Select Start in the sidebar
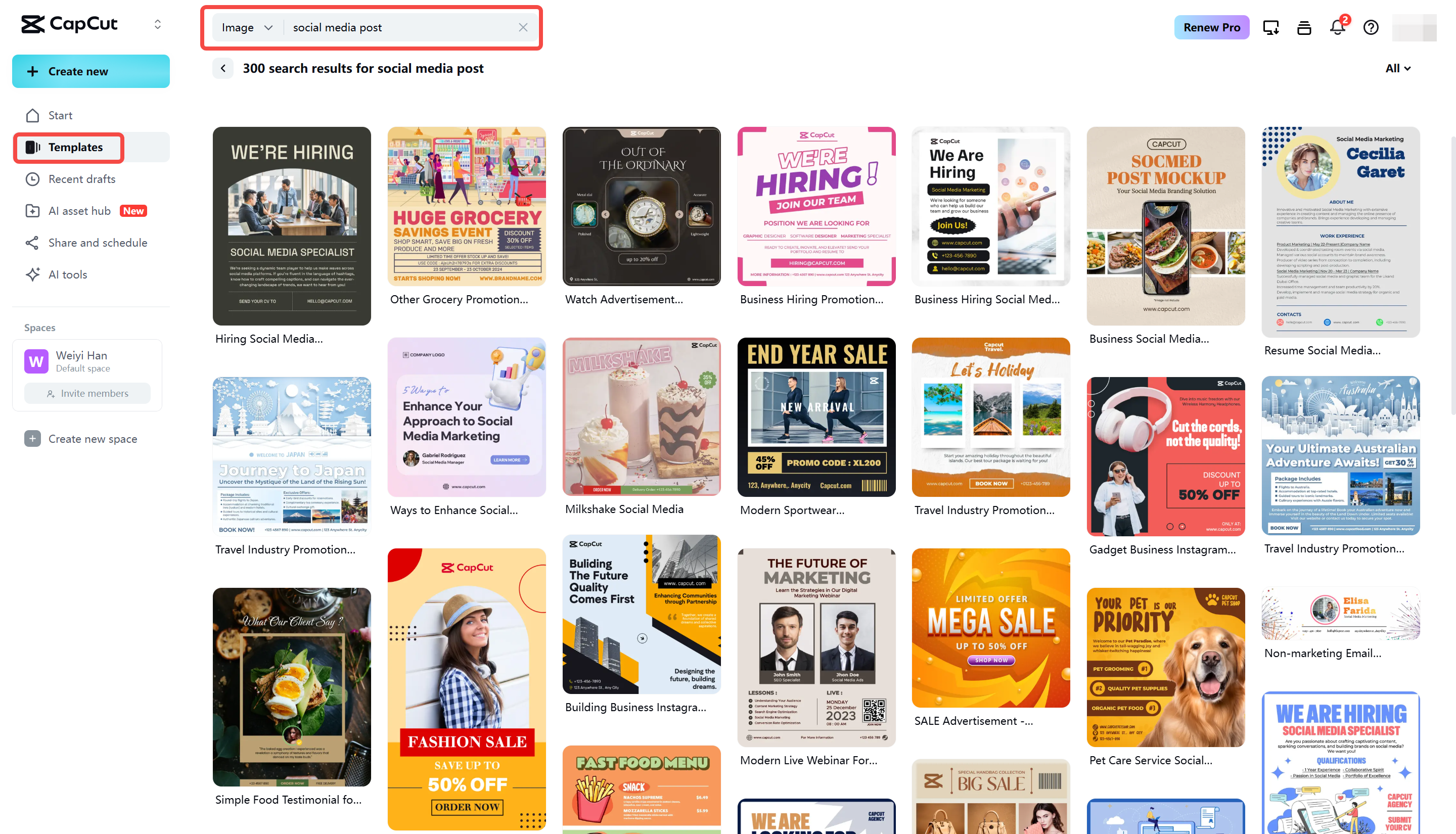The height and width of the screenshot is (834, 1456). click(60, 115)
